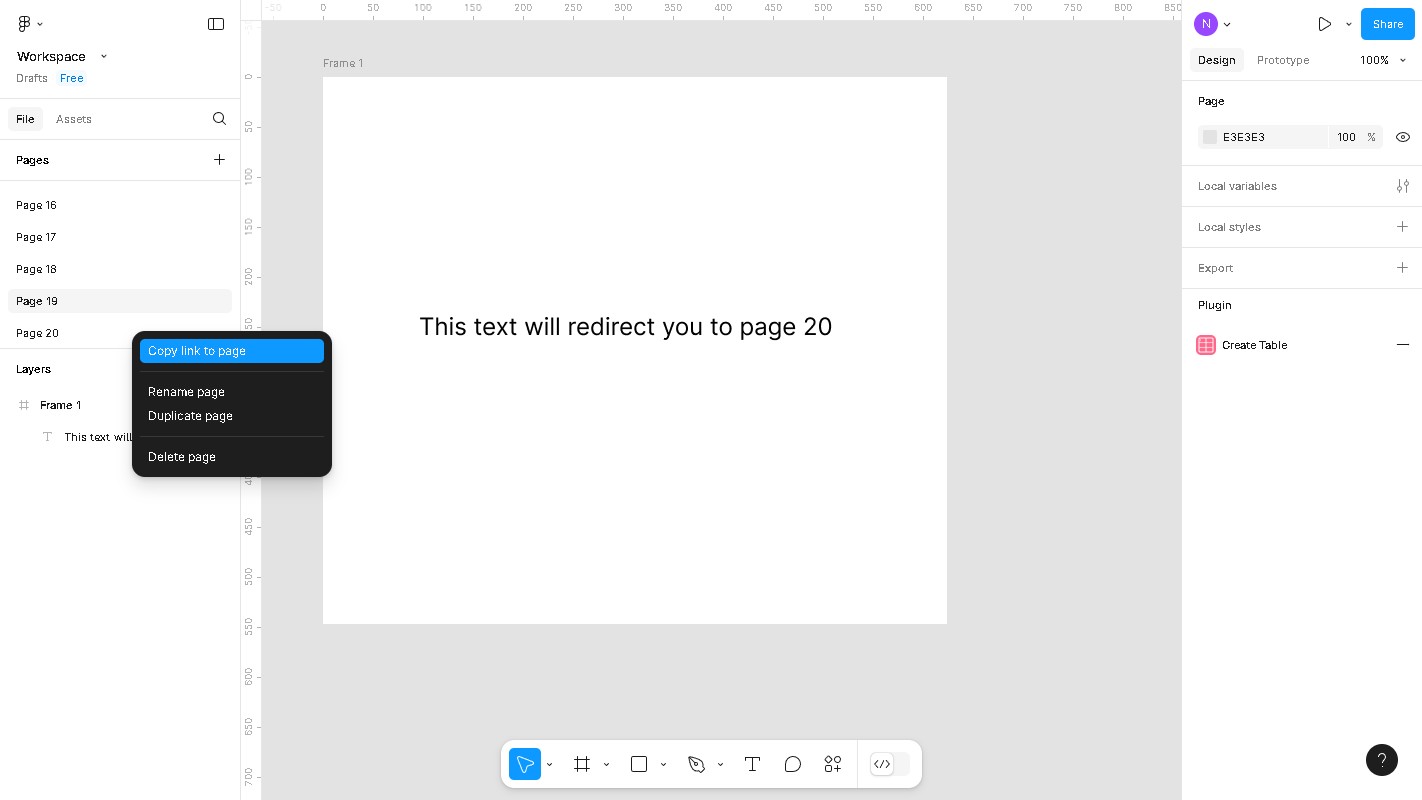The width and height of the screenshot is (1422, 800).
Task: Expand Move tool options chevron
Action: point(549,765)
